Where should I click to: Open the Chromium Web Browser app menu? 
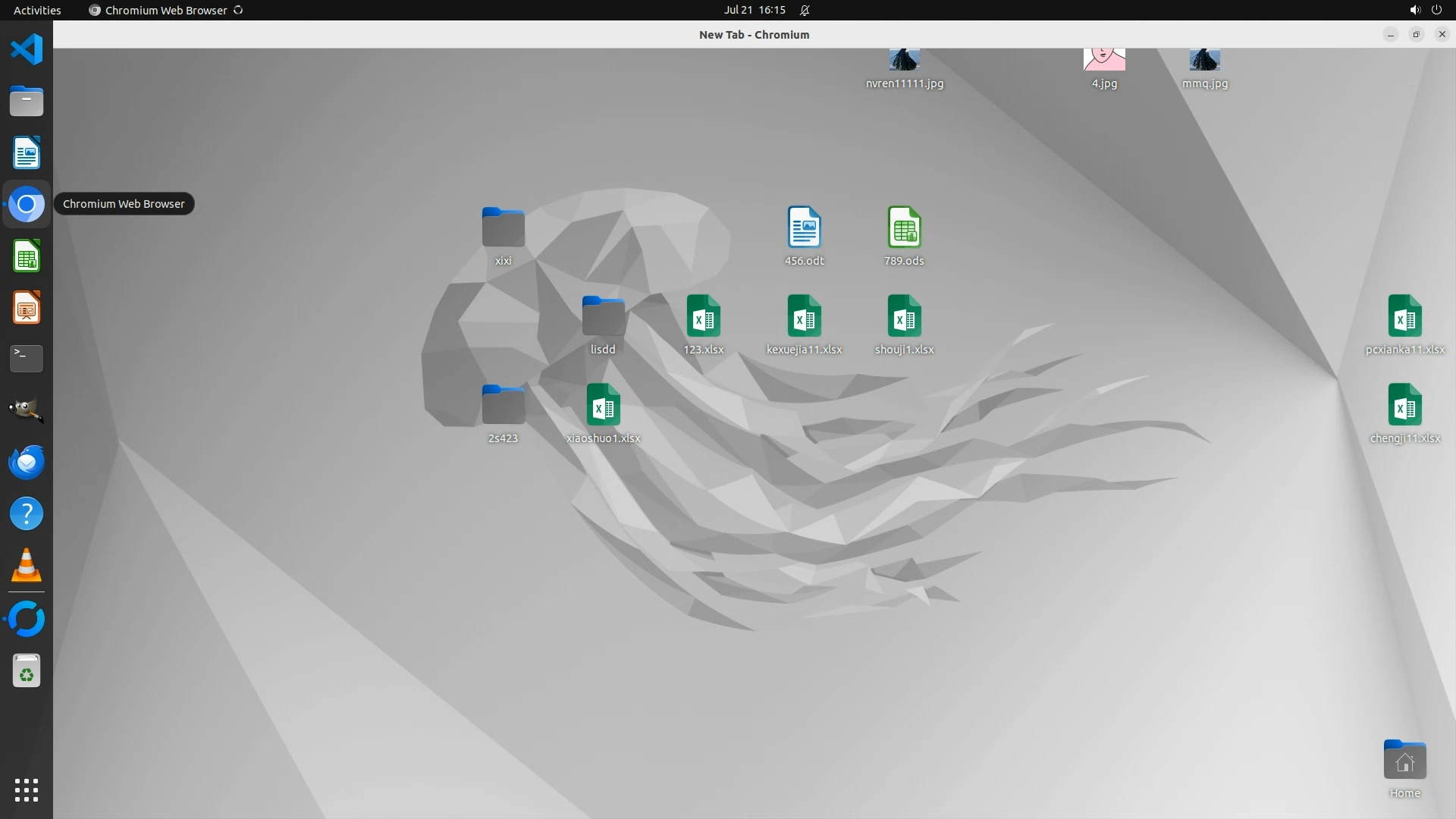click(165, 10)
